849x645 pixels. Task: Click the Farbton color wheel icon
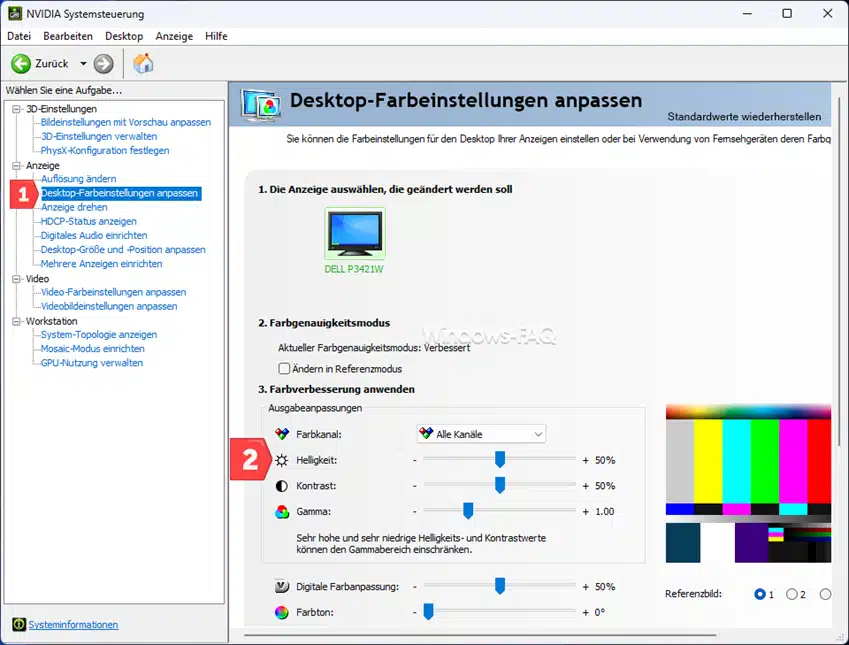[282, 612]
